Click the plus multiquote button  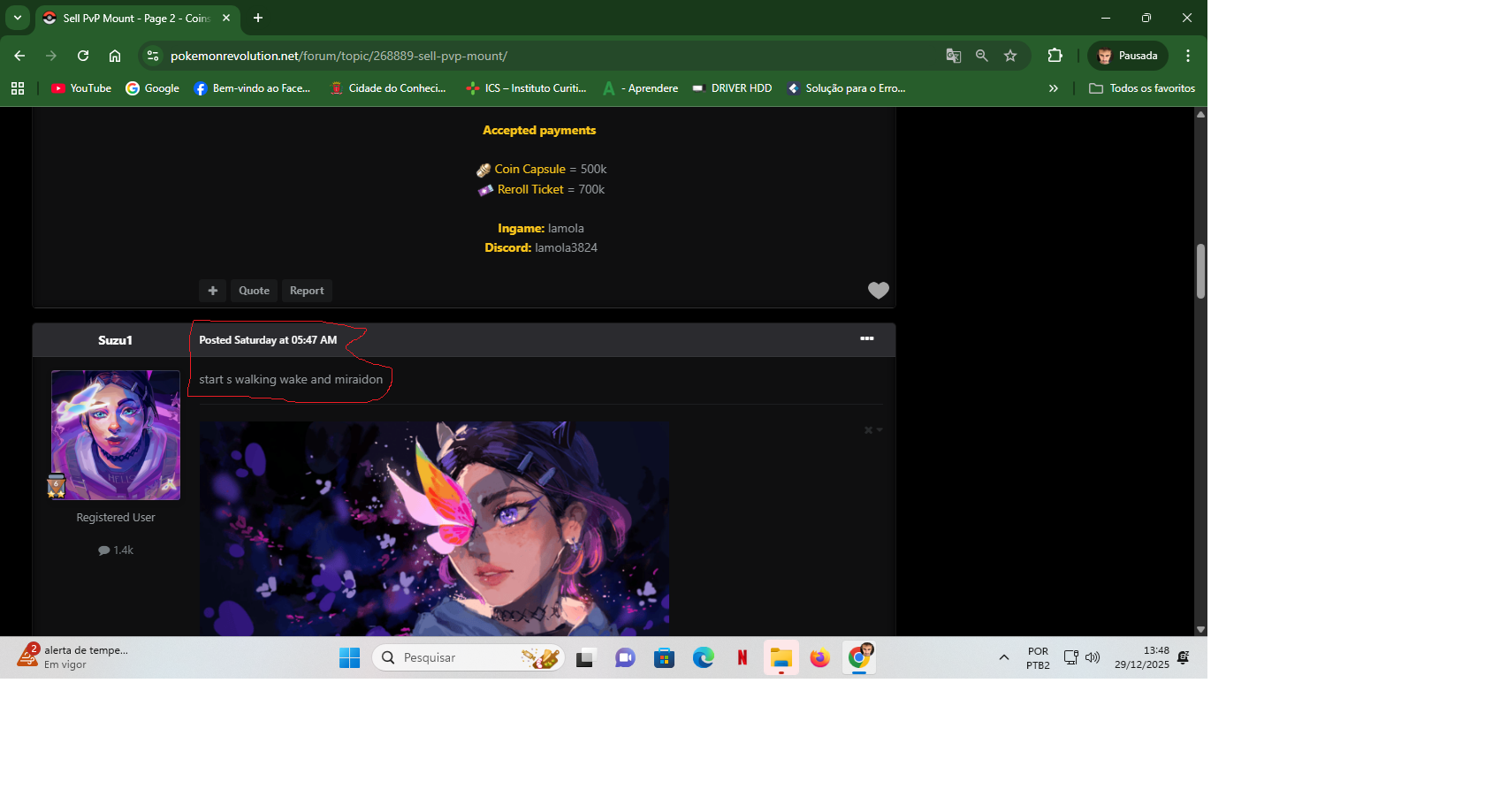(212, 291)
